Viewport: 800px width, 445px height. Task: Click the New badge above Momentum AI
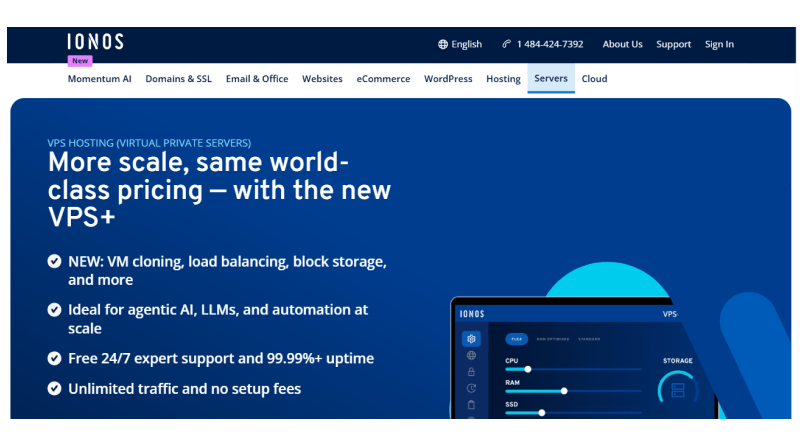coord(80,61)
